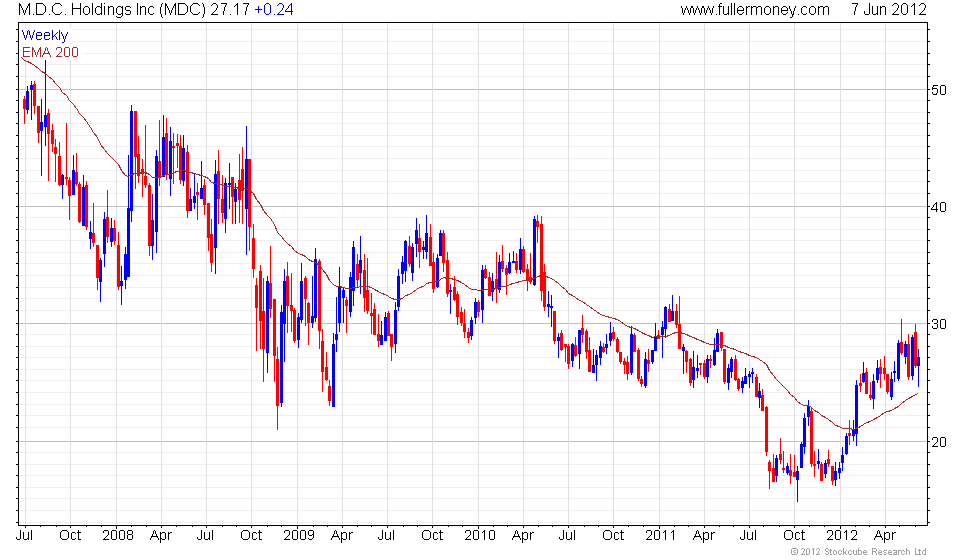Click the Apr label right after 2010

coord(523,536)
